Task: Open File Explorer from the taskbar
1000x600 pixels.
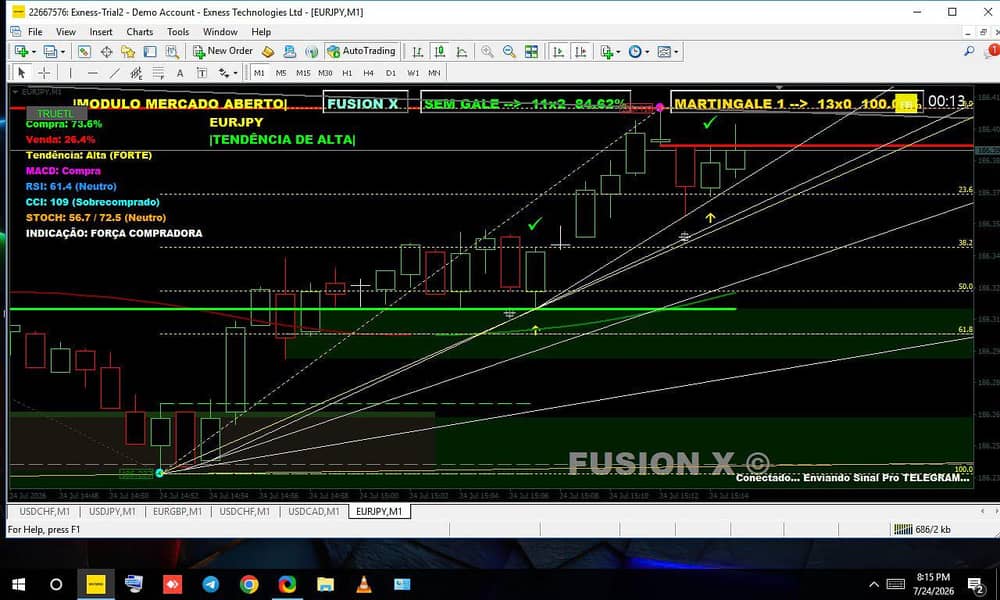Action: coord(325,584)
